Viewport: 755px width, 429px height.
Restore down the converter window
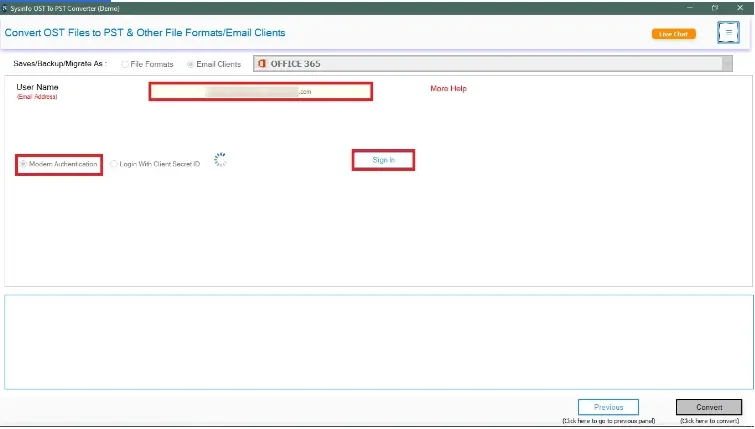click(715, 8)
